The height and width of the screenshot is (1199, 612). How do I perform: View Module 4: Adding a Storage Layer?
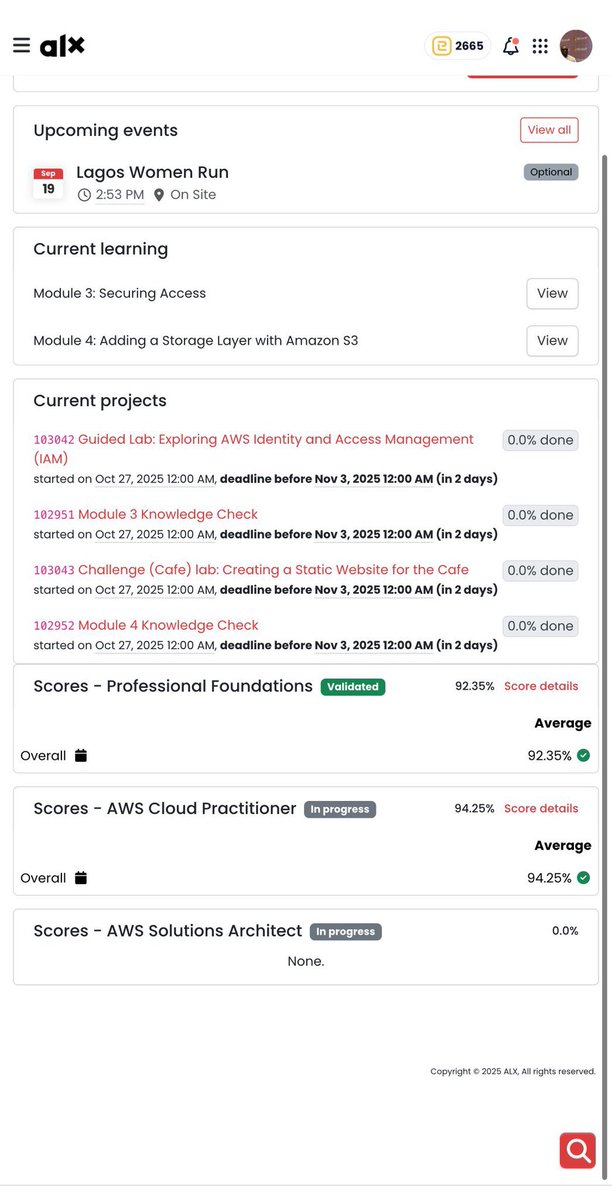coord(552,341)
